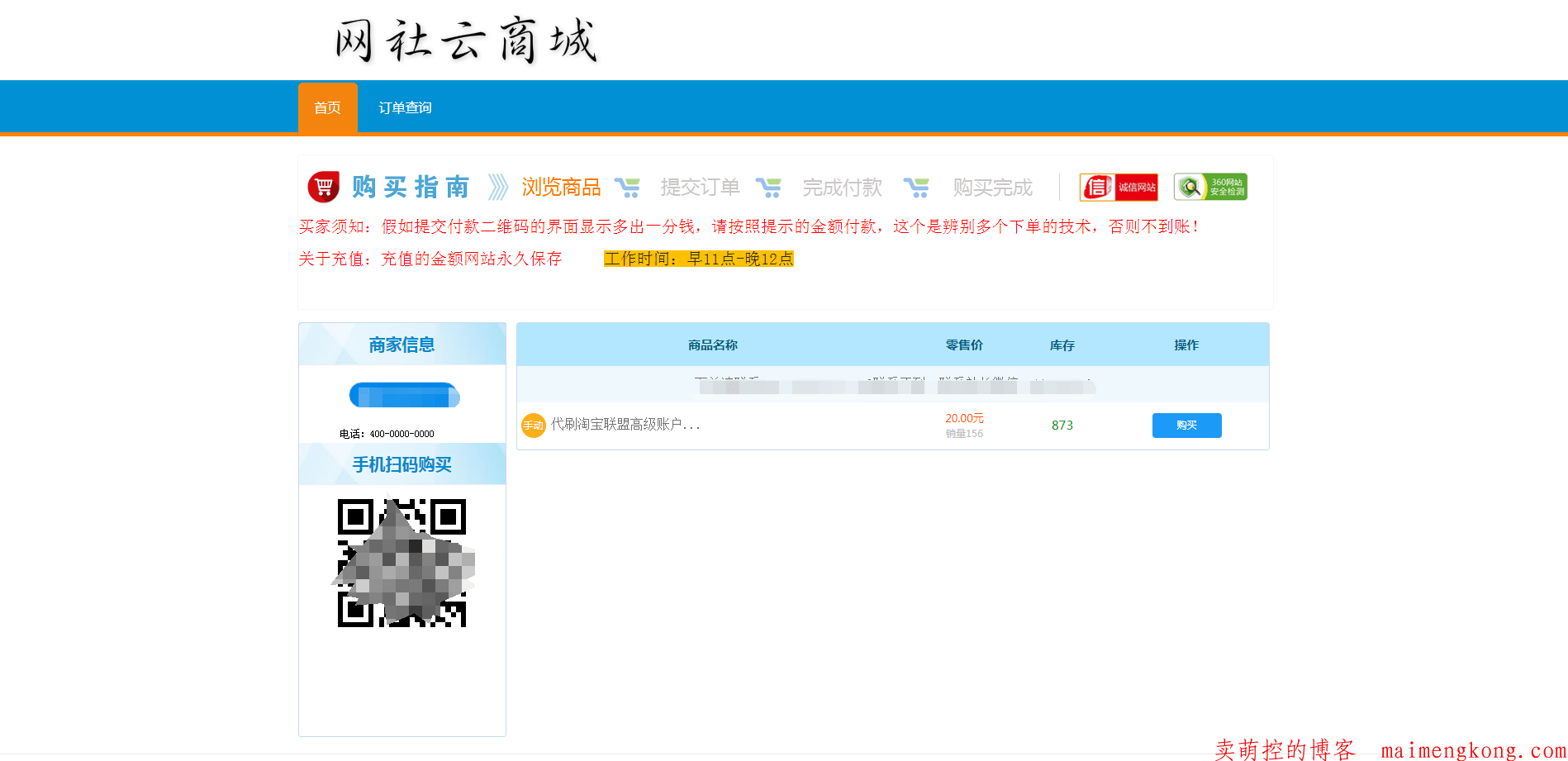Click the cart icon after 提交订单
The image size is (1568, 761).
768,188
